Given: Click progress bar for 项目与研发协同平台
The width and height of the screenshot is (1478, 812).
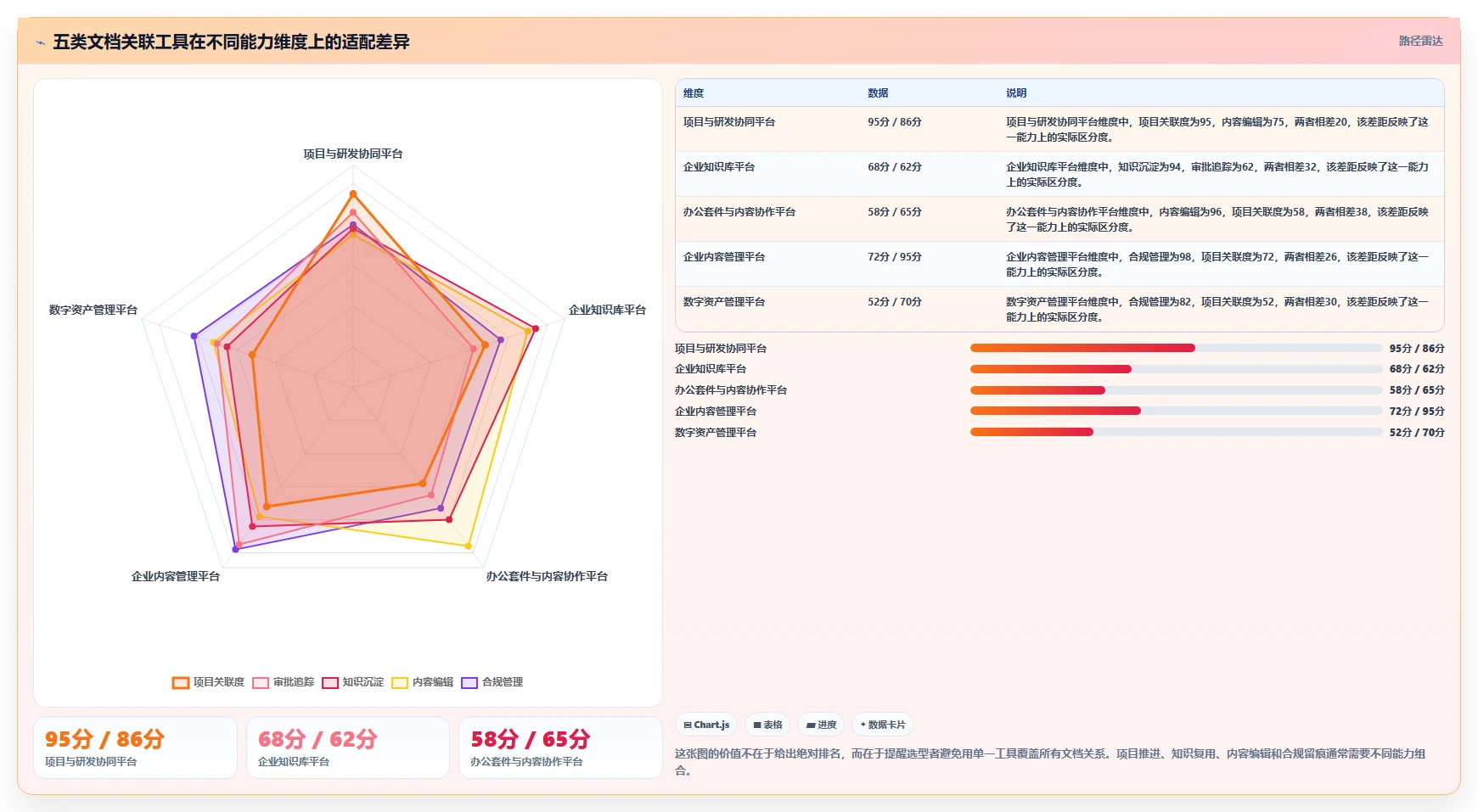Looking at the screenshot, I should click(x=1177, y=348).
